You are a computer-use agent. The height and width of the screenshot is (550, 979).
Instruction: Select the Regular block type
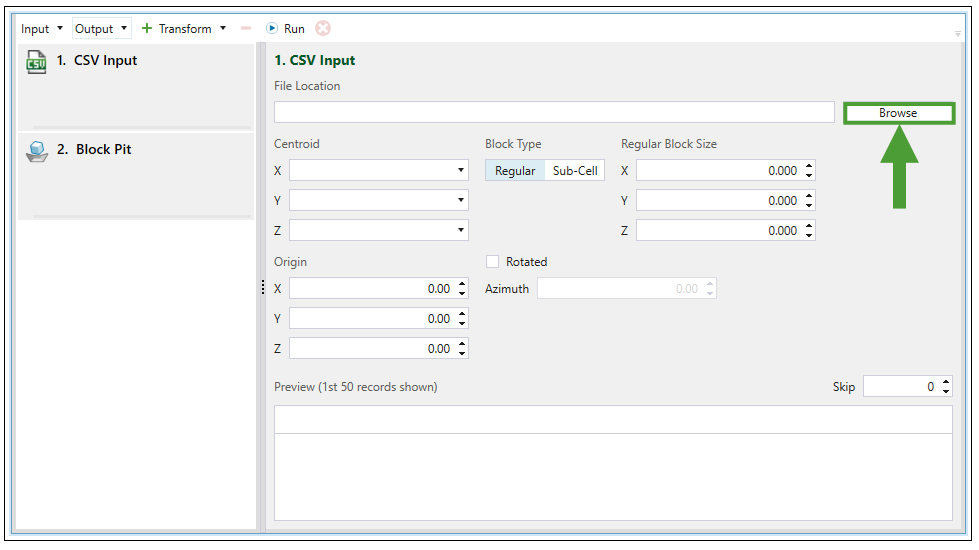[x=515, y=171]
